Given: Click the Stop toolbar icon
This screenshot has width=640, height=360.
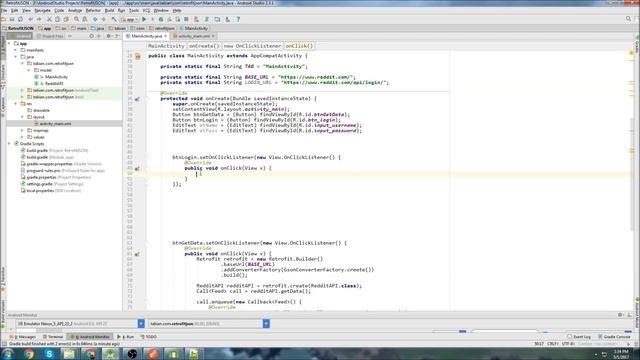Looking at the screenshot, I should click(x=186, y=19).
